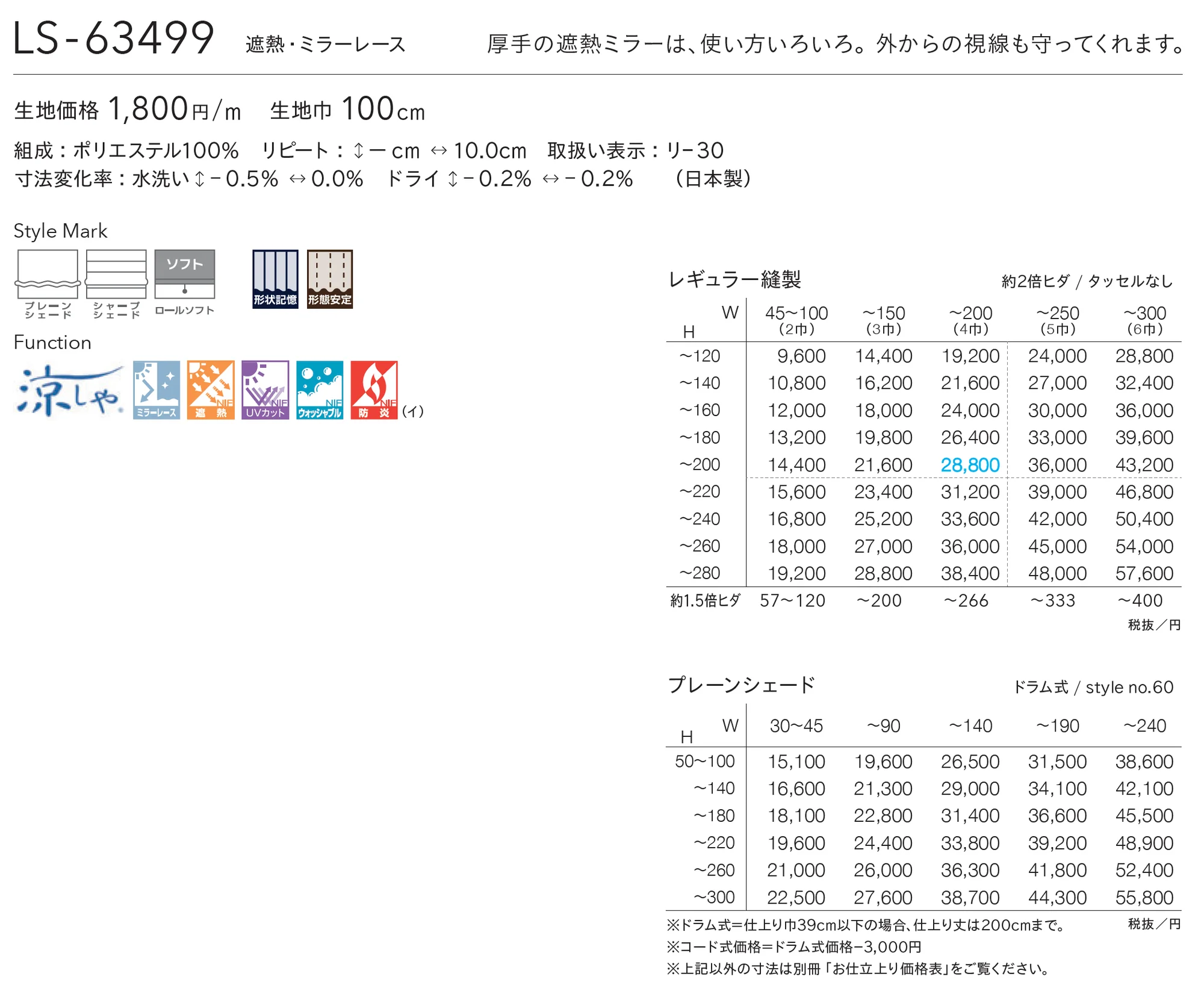Click the コード式価格 footnote
This screenshot has height=994, width=1204.
point(794,947)
